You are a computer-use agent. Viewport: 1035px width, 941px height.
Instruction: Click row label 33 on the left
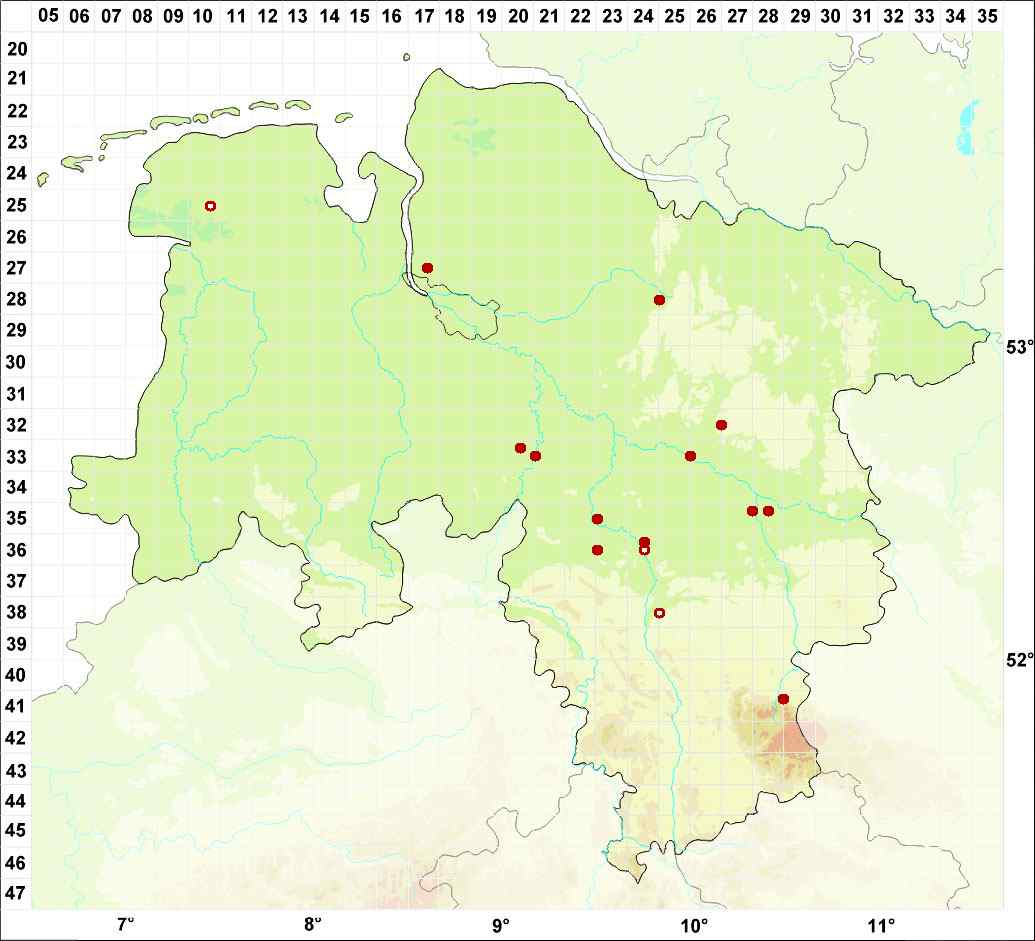[x=17, y=457]
